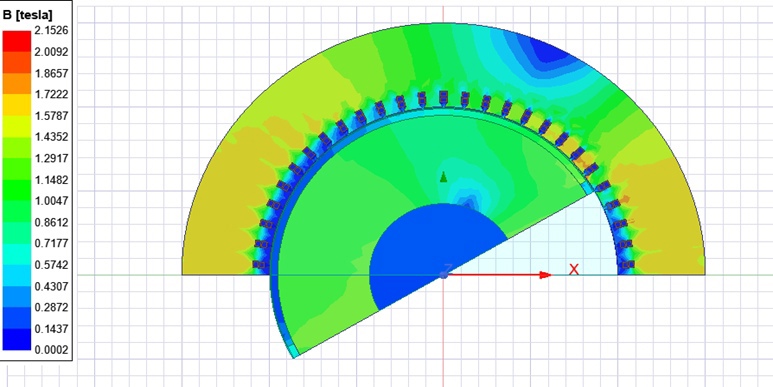Select the red X-axis arrow
The height and width of the screenshot is (387, 773).
click(498, 275)
